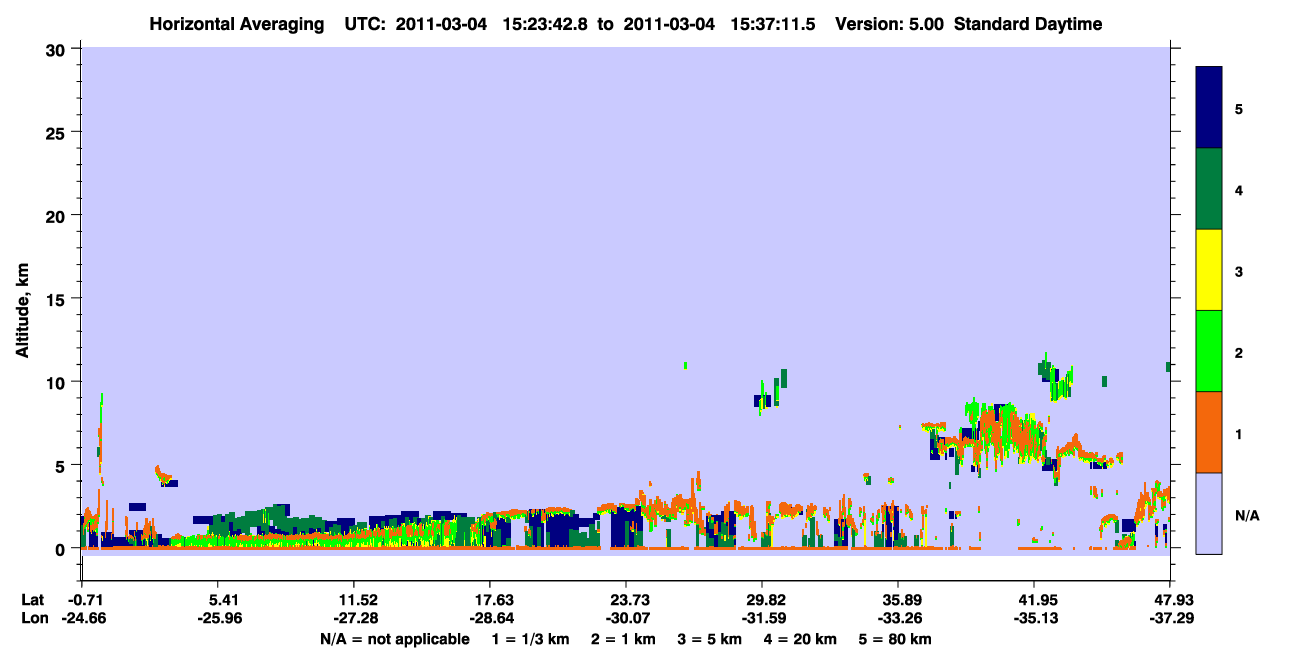
Task: Click the lavender N/A colorbar segment
Action: (1209, 513)
